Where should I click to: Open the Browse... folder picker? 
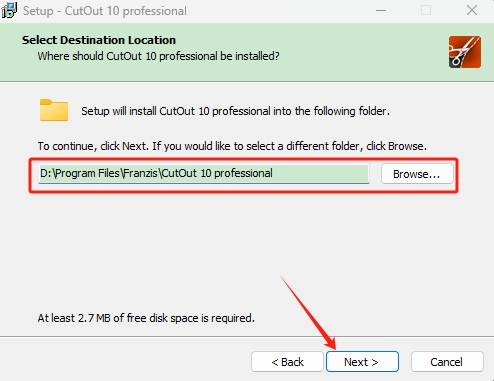coord(417,174)
